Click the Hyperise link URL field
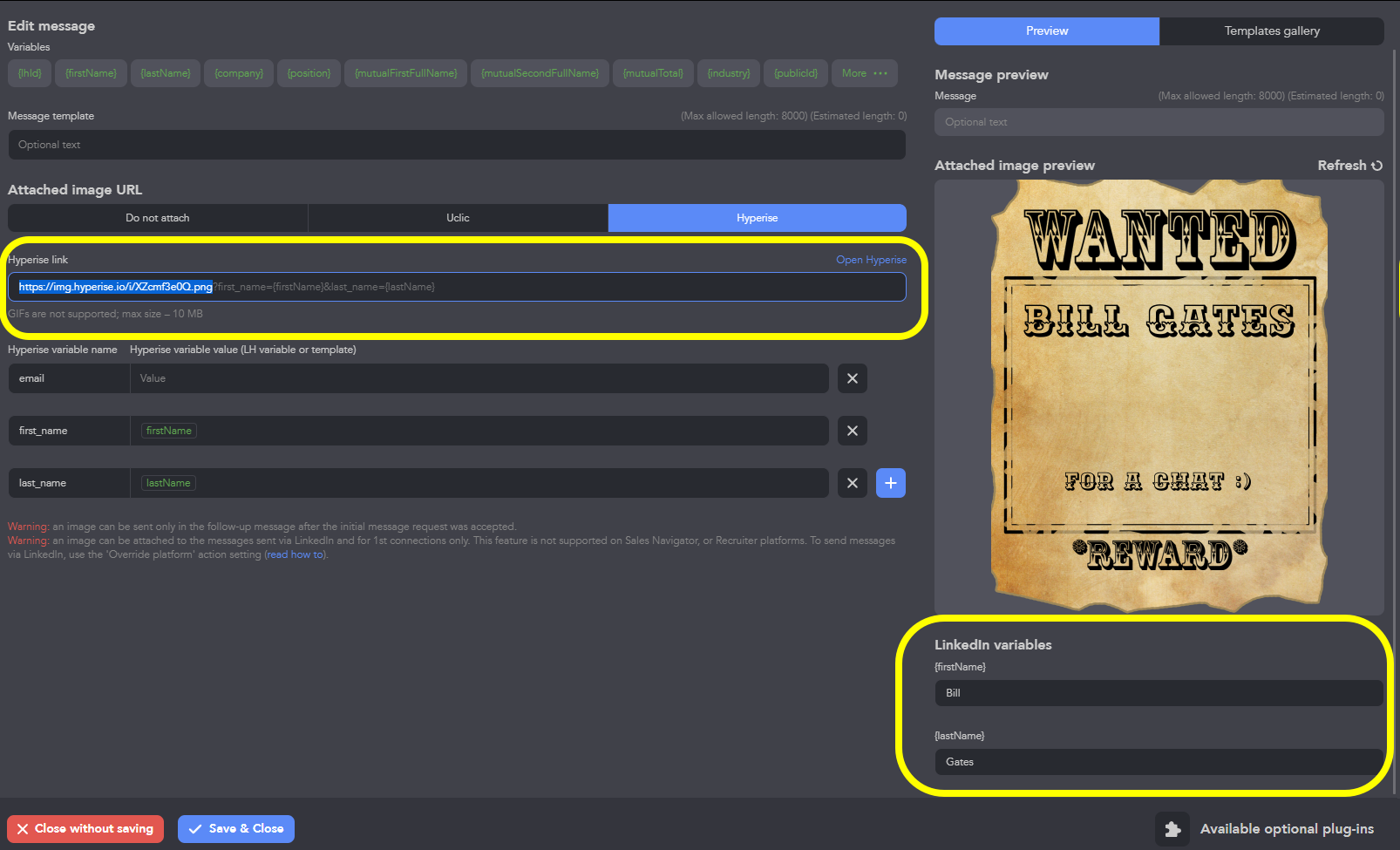The width and height of the screenshot is (1400, 850). click(457, 287)
